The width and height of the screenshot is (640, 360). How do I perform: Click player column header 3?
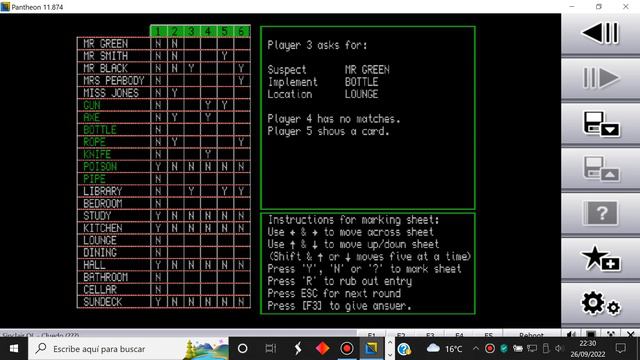point(191,31)
